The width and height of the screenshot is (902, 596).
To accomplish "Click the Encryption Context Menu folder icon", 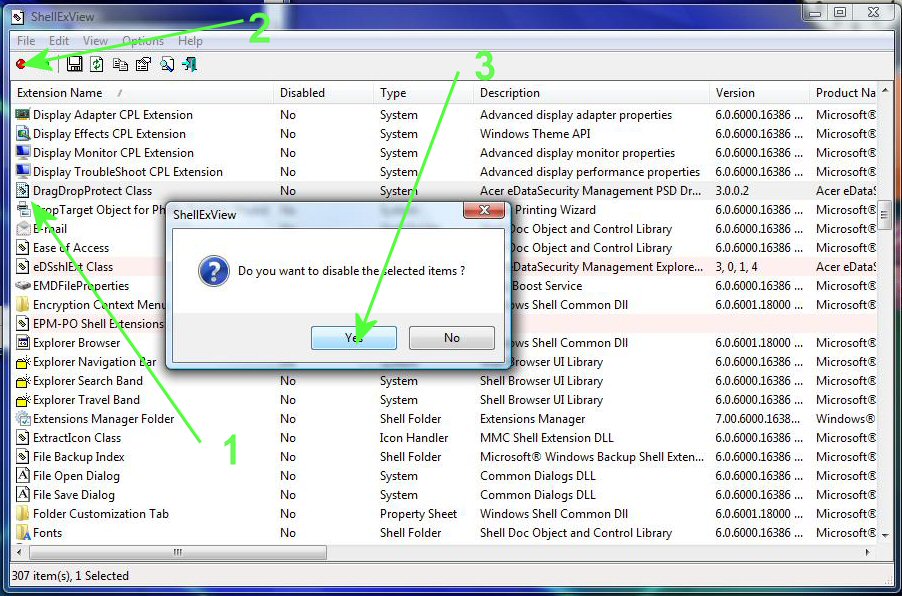I will point(22,304).
